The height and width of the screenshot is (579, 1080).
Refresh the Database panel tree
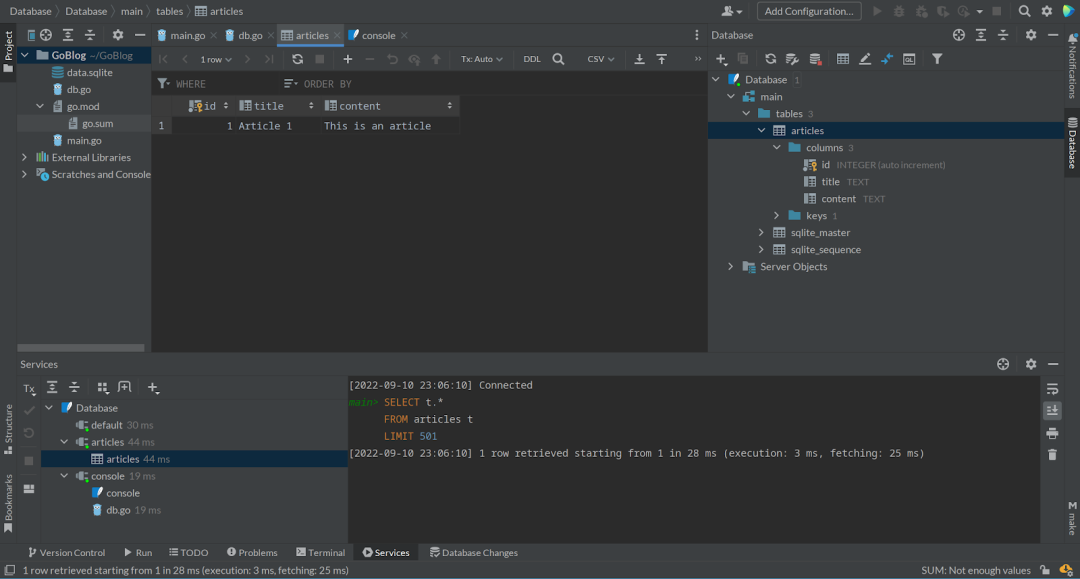pyautogui.click(x=770, y=59)
